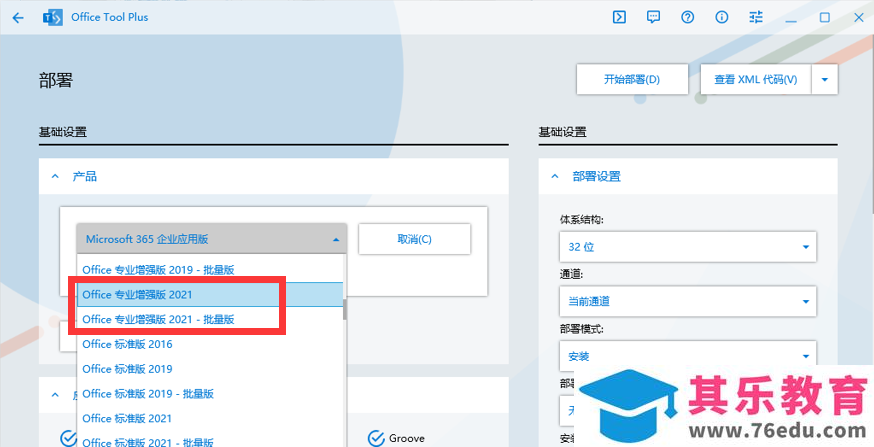Image resolution: width=874 pixels, height=447 pixels.
Task: Open the arrow beside 查看 XML 代码
Action: (825, 79)
